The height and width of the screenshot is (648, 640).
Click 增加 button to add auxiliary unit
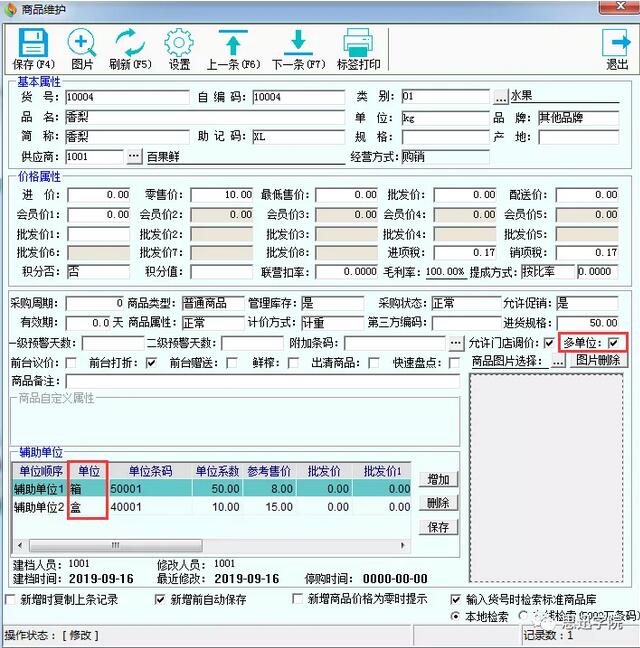coord(437,479)
